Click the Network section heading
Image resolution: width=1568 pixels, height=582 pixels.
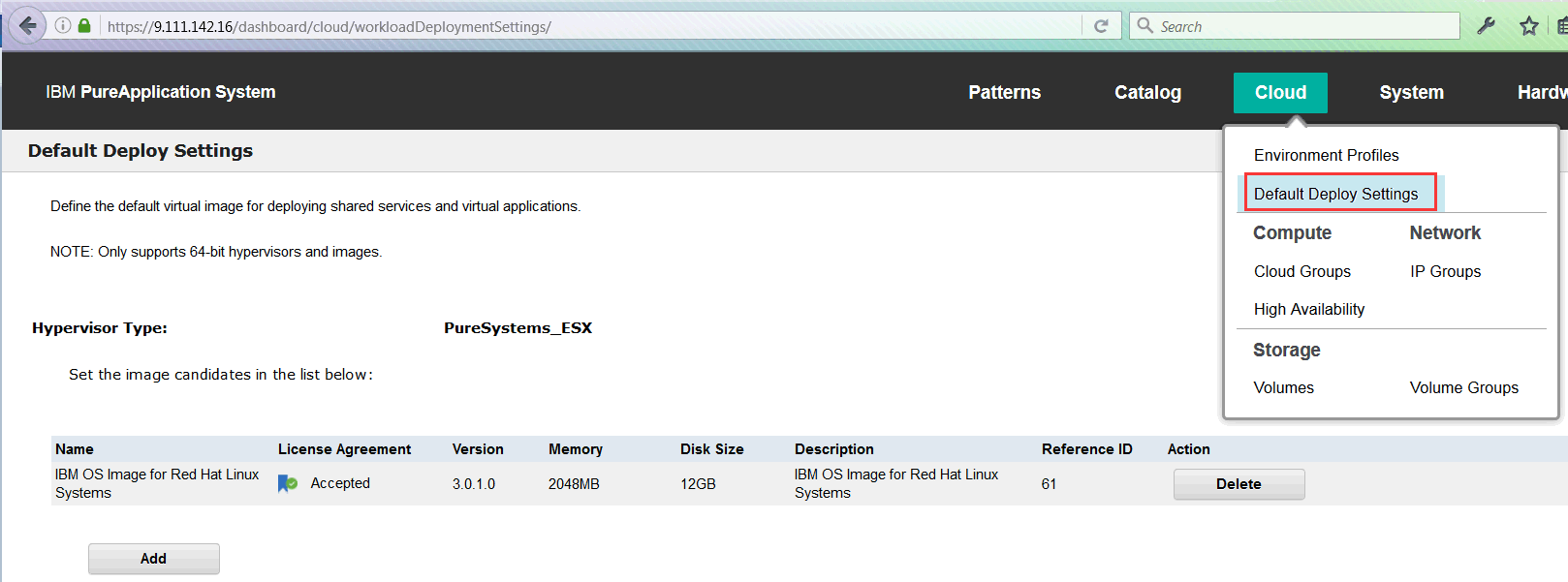pyautogui.click(x=1444, y=232)
